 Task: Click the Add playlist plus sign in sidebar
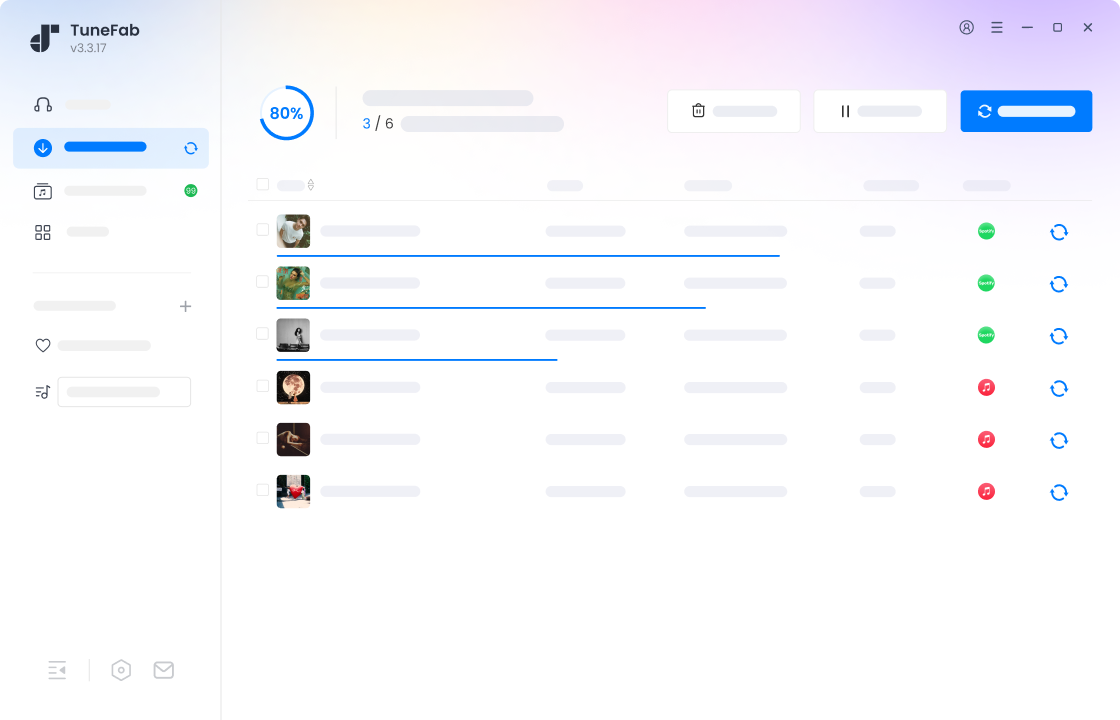pyautogui.click(x=185, y=306)
